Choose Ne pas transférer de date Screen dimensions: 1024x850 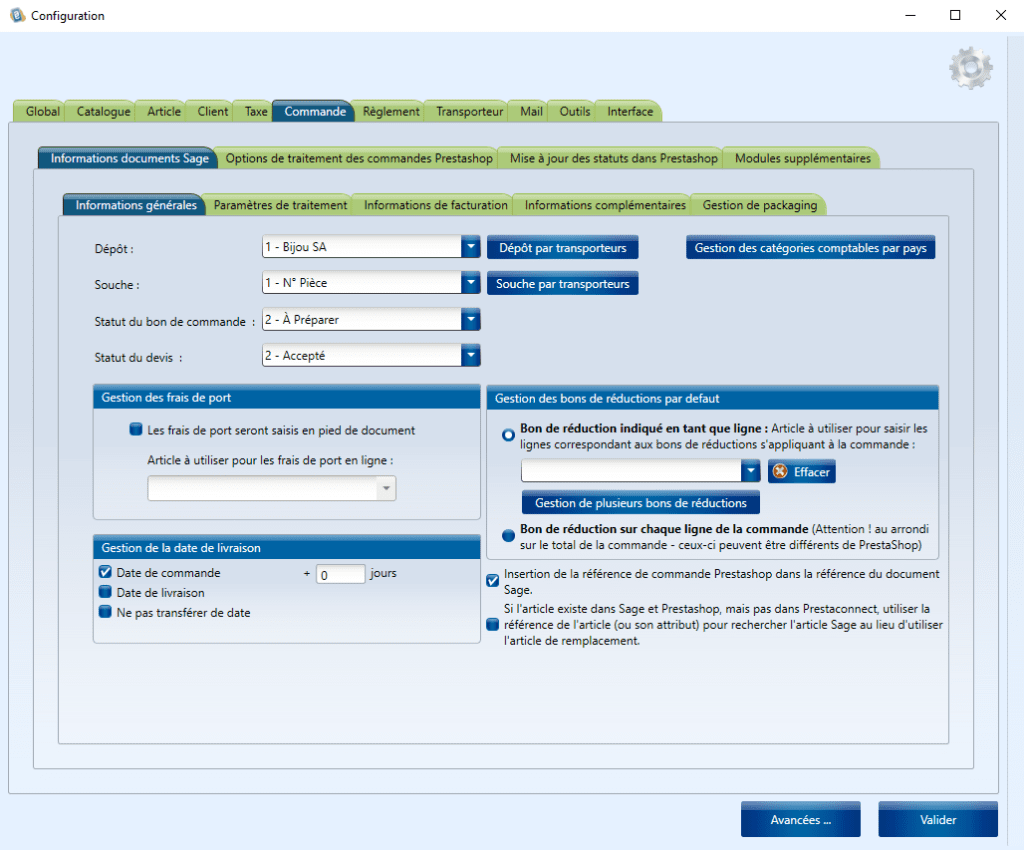pos(106,613)
